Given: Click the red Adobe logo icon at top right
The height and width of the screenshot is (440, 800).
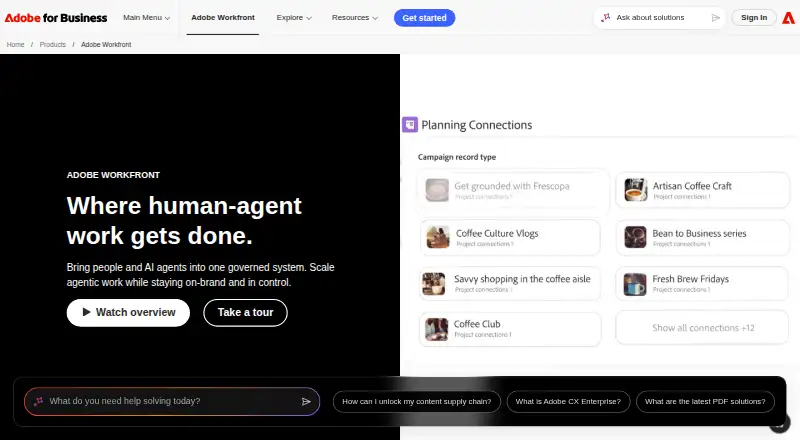Looking at the screenshot, I should click(x=788, y=18).
